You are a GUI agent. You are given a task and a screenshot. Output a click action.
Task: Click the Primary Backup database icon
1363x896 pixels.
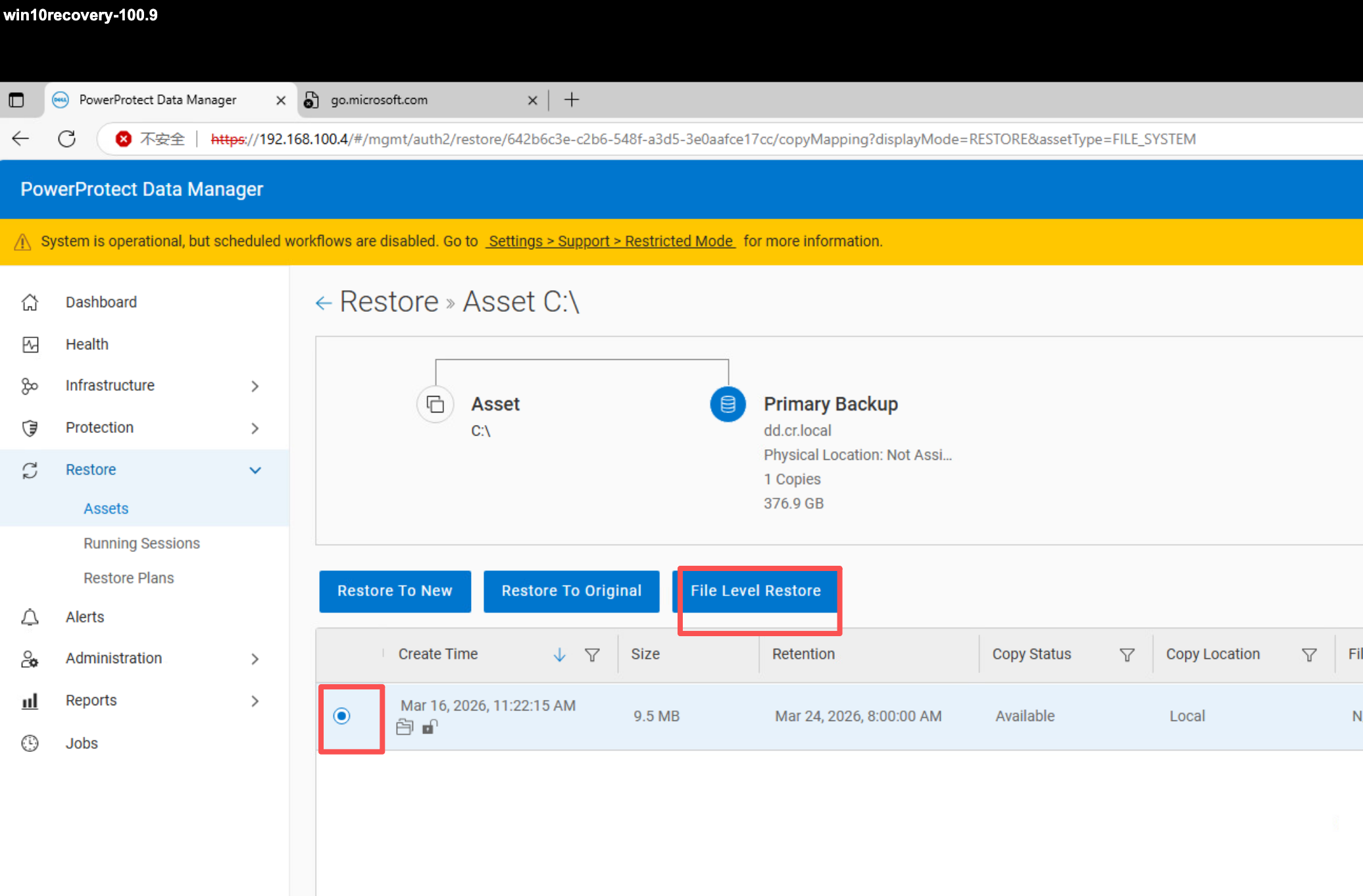point(728,404)
